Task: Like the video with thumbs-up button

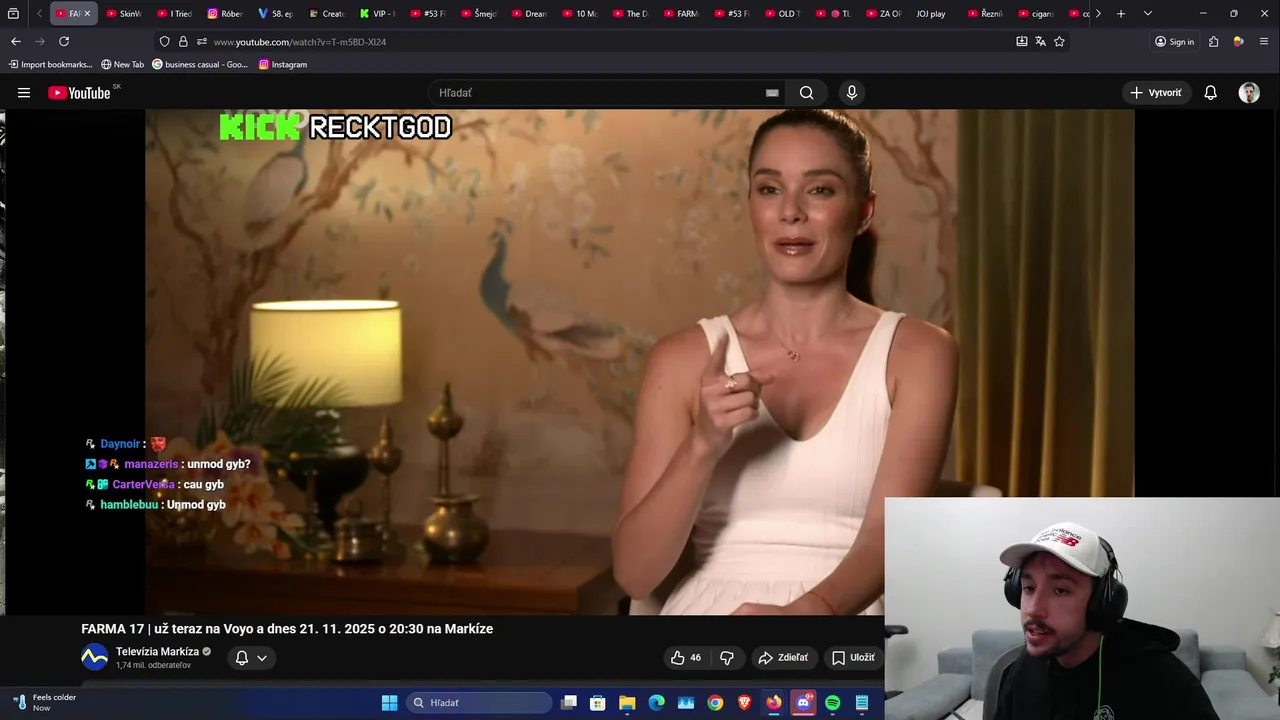Action: pyautogui.click(x=686, y=657)
